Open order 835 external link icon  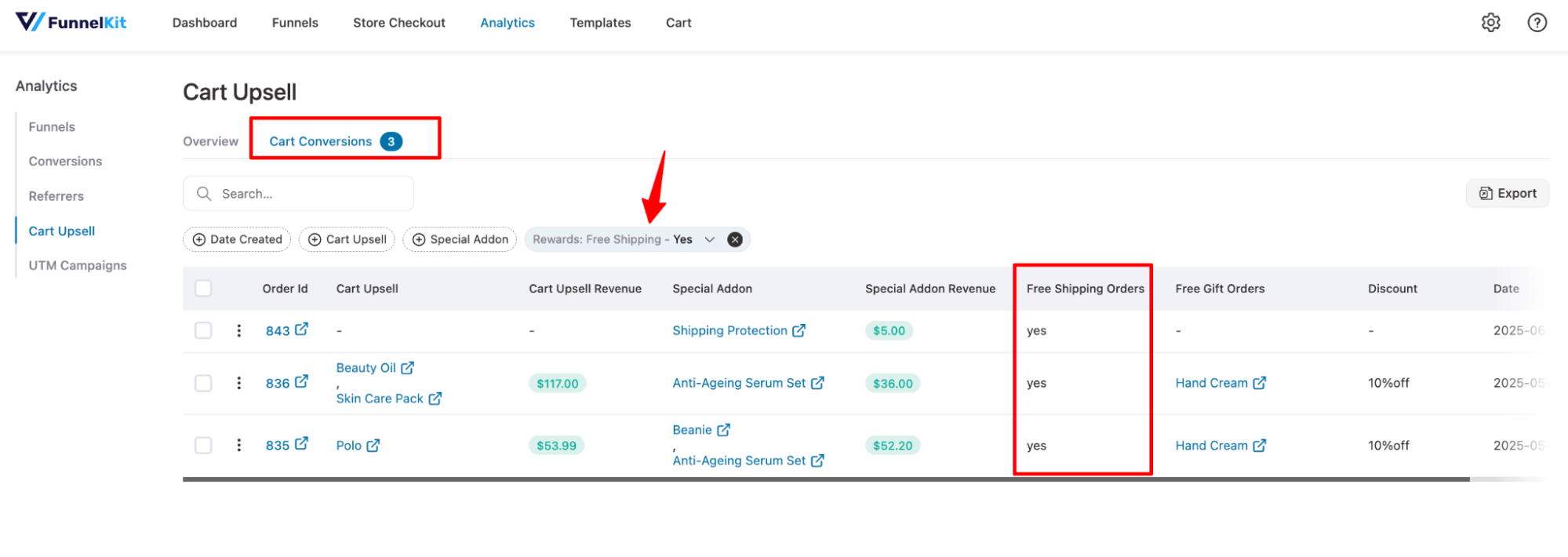tap(301, 444)
